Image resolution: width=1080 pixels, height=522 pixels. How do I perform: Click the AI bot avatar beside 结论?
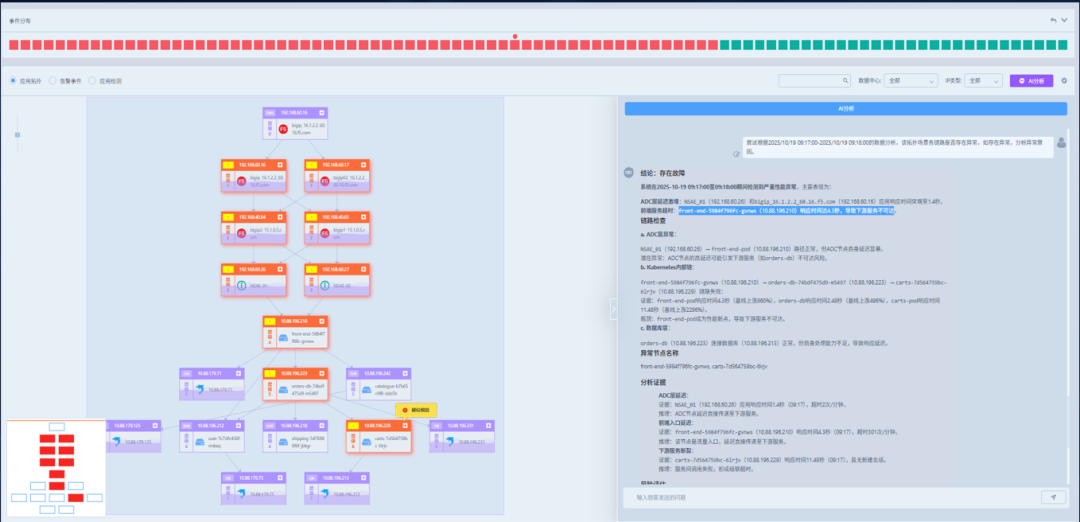click(x=628, y=172)
